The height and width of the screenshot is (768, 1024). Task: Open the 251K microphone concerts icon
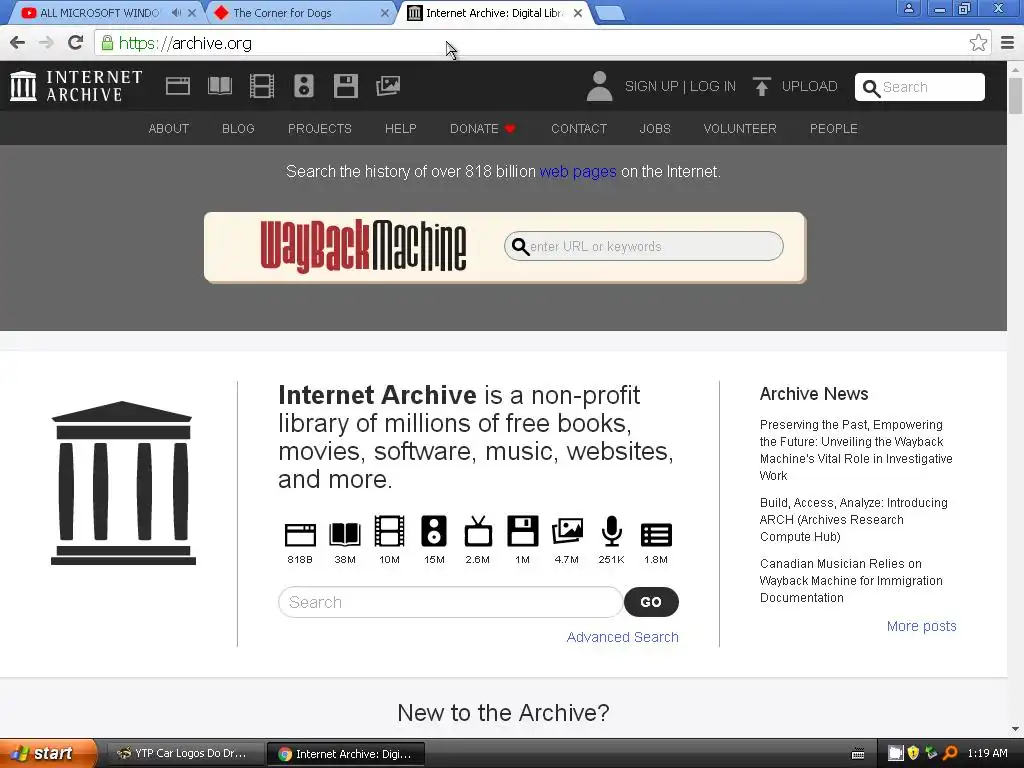(611, 531)
